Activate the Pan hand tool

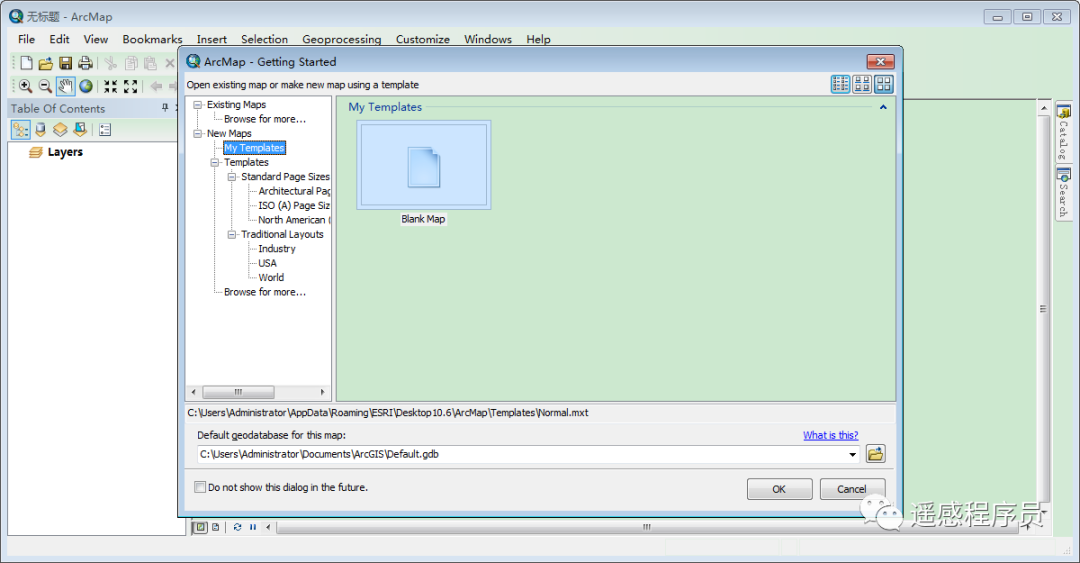65,86
